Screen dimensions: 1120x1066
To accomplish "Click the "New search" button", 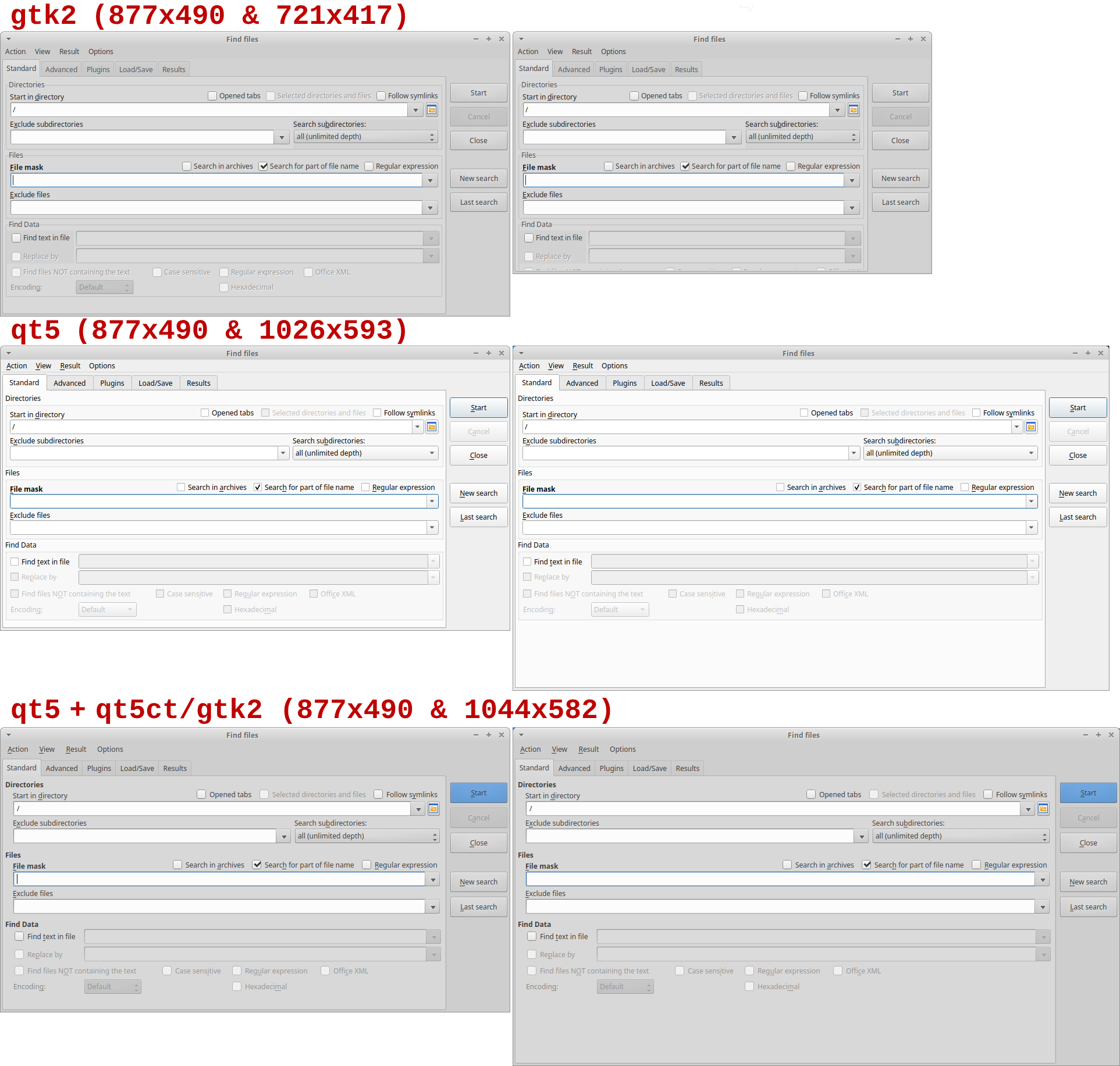I will 478,178.
